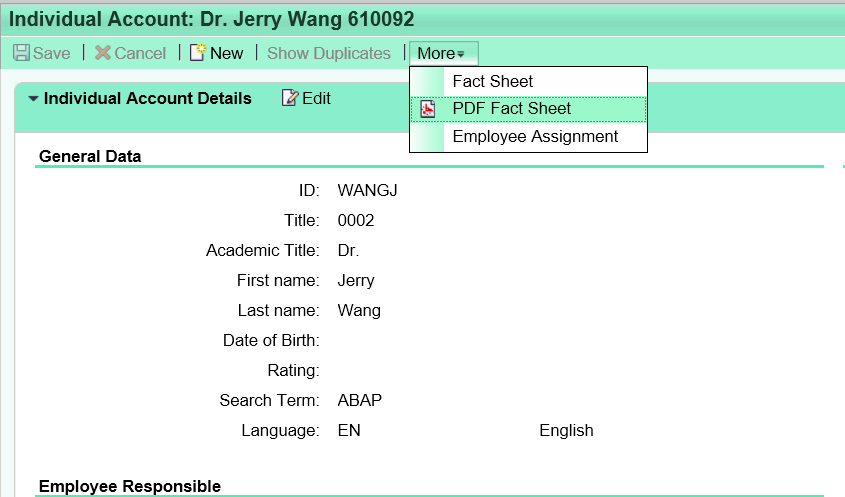Select Fact Sheet from the More menu
845x497 pixels.
coord(528,81)
